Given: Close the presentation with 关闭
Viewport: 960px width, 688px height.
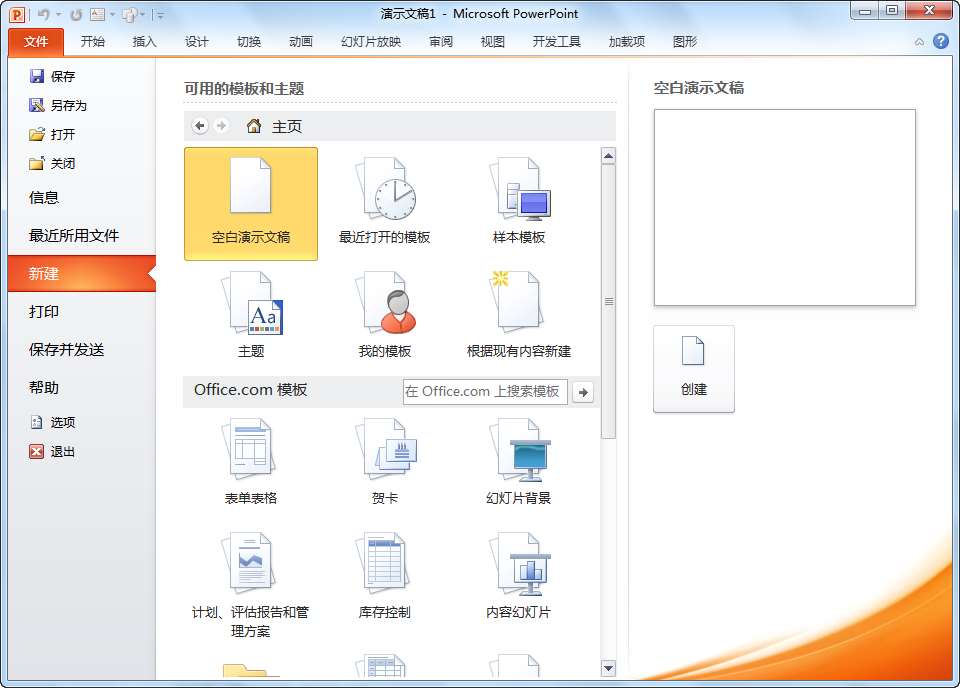Looking at the screenshot, I should pos(53,163).
